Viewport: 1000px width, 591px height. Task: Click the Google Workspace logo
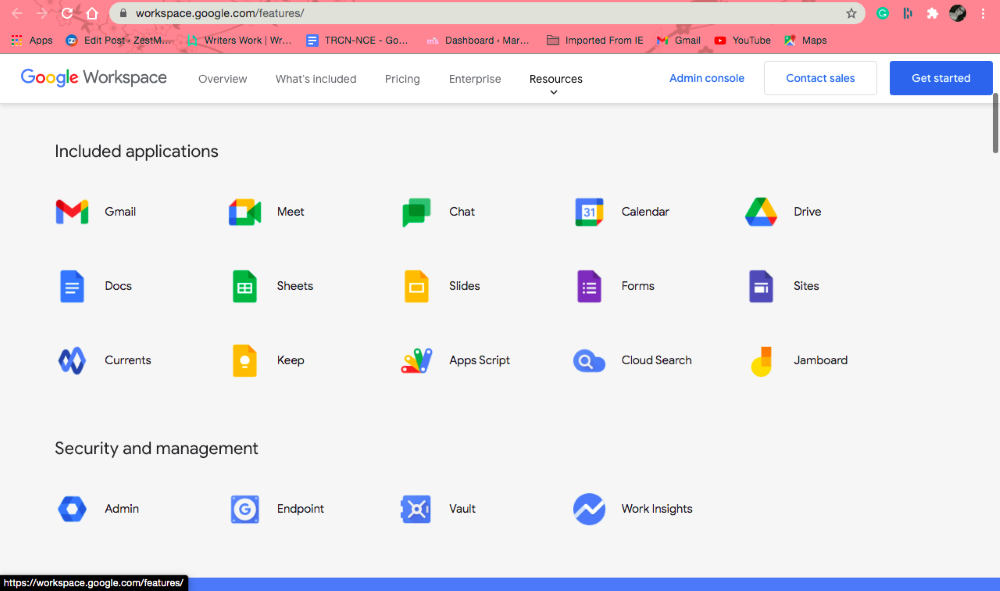[94, 78]
